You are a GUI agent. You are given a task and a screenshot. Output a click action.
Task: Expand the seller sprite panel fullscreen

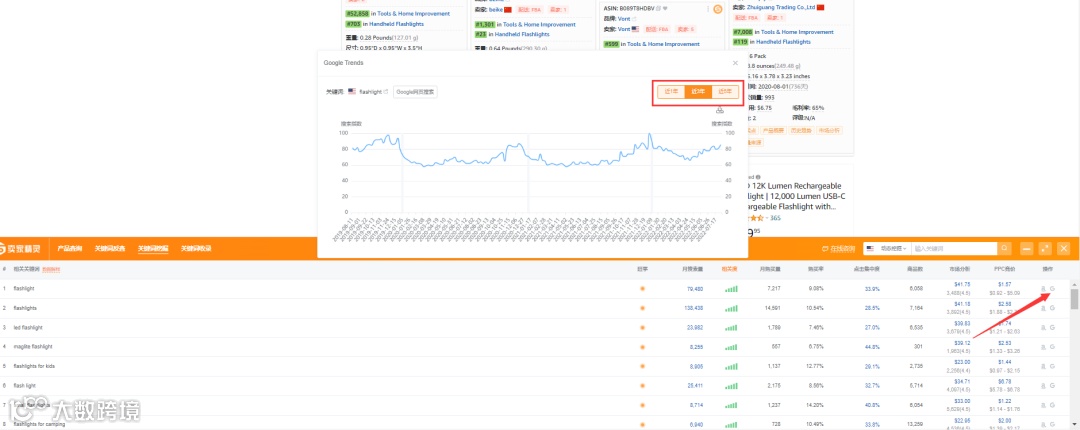coord(1045,248)
